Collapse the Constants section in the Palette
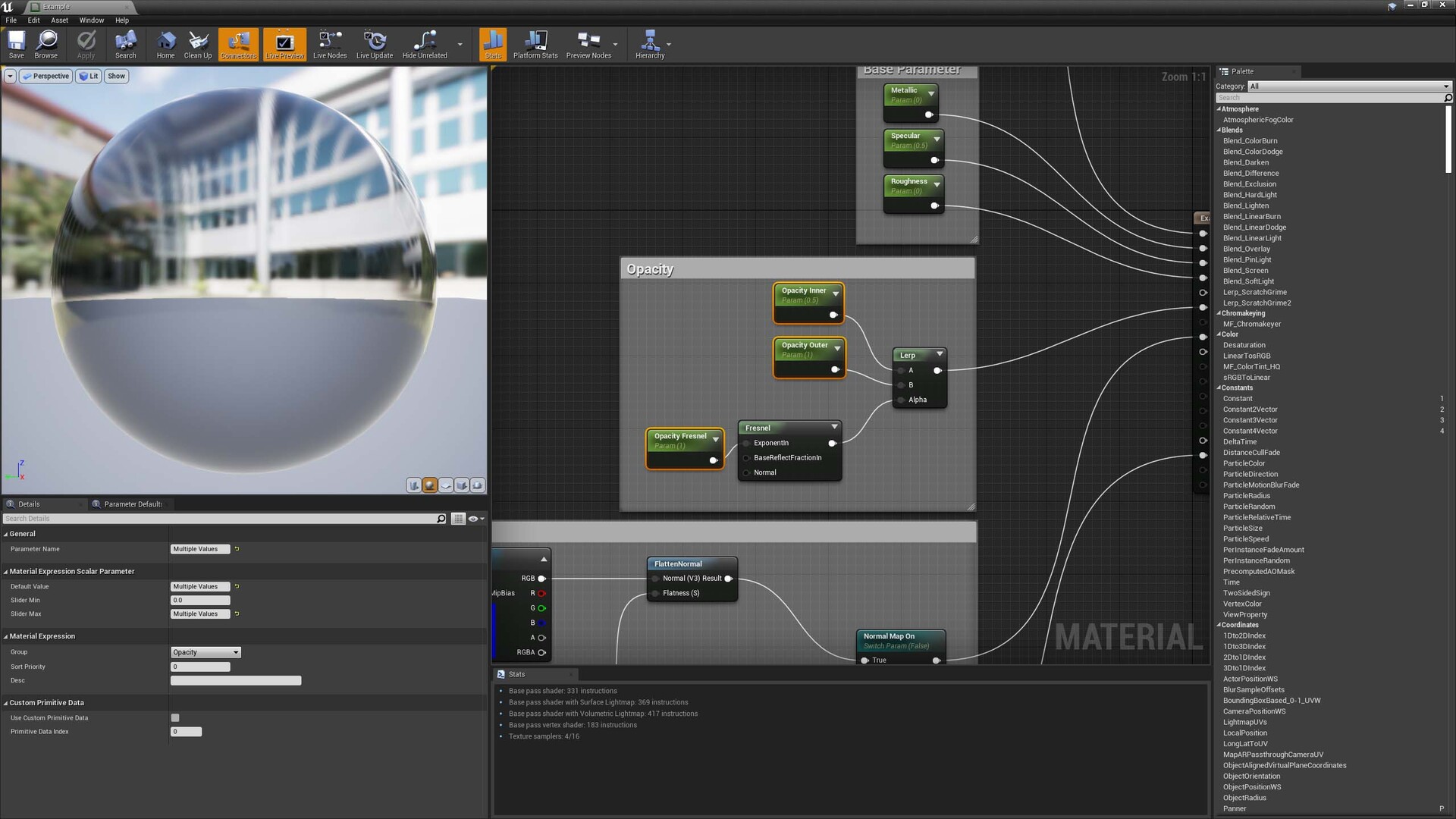Viewport: 1456px width, 819px height. (1221, 388)
